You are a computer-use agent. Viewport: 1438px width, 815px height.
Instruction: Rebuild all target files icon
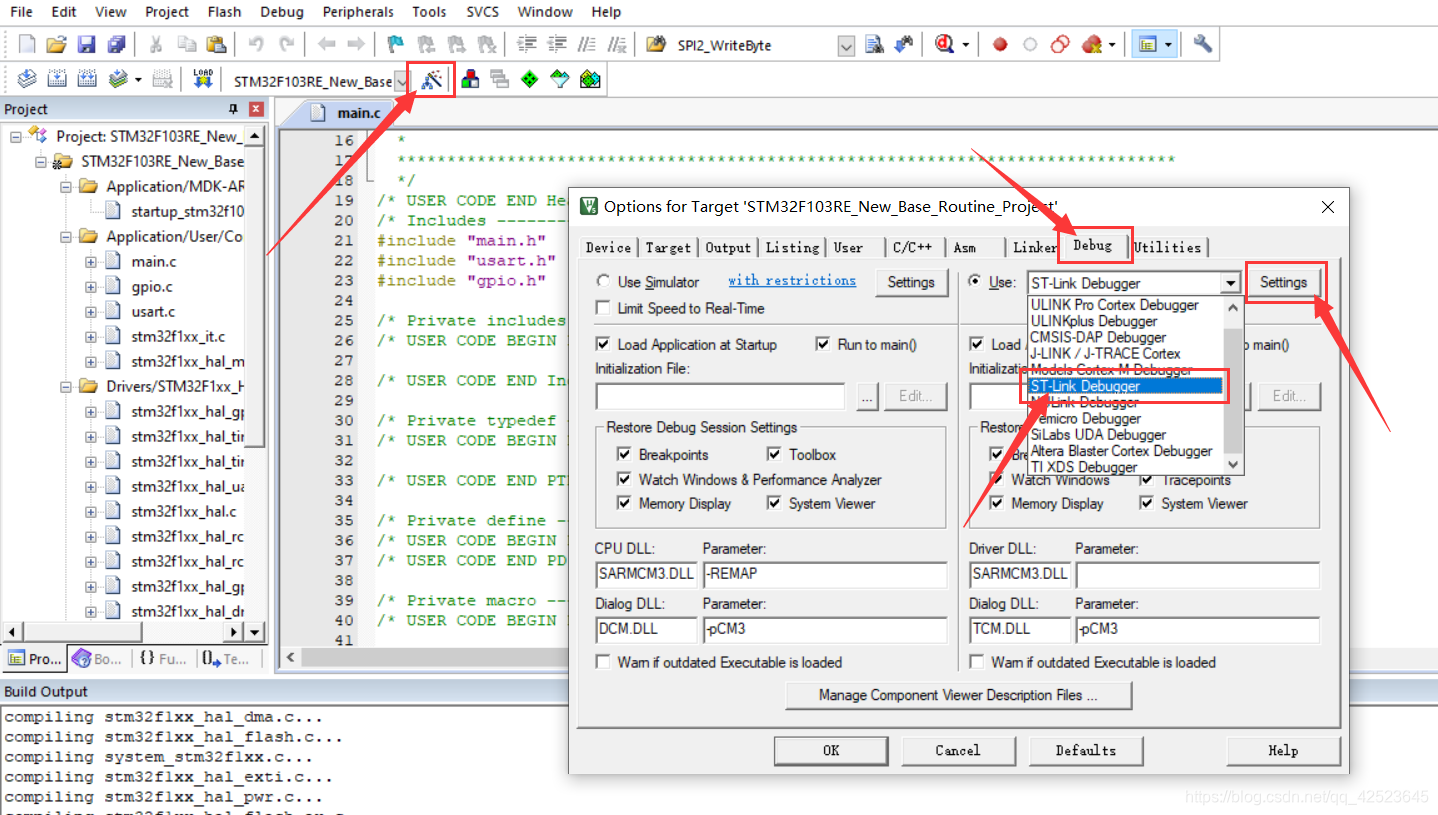pyautogui.click(x=87, y=79)
